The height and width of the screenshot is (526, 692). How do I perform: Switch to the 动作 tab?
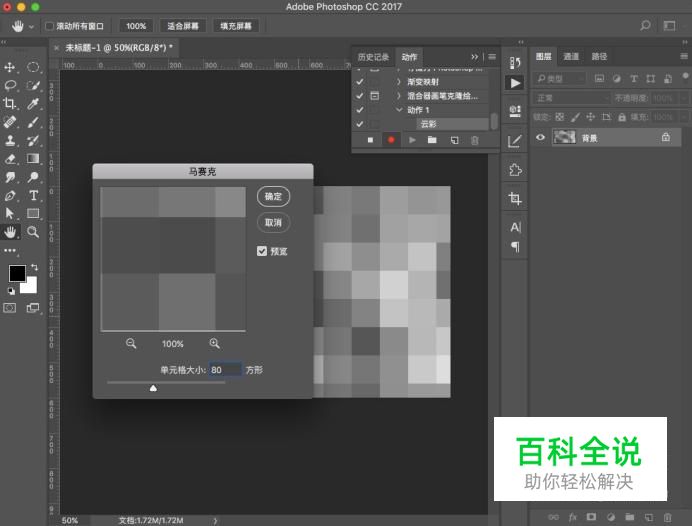click(409, 56)
